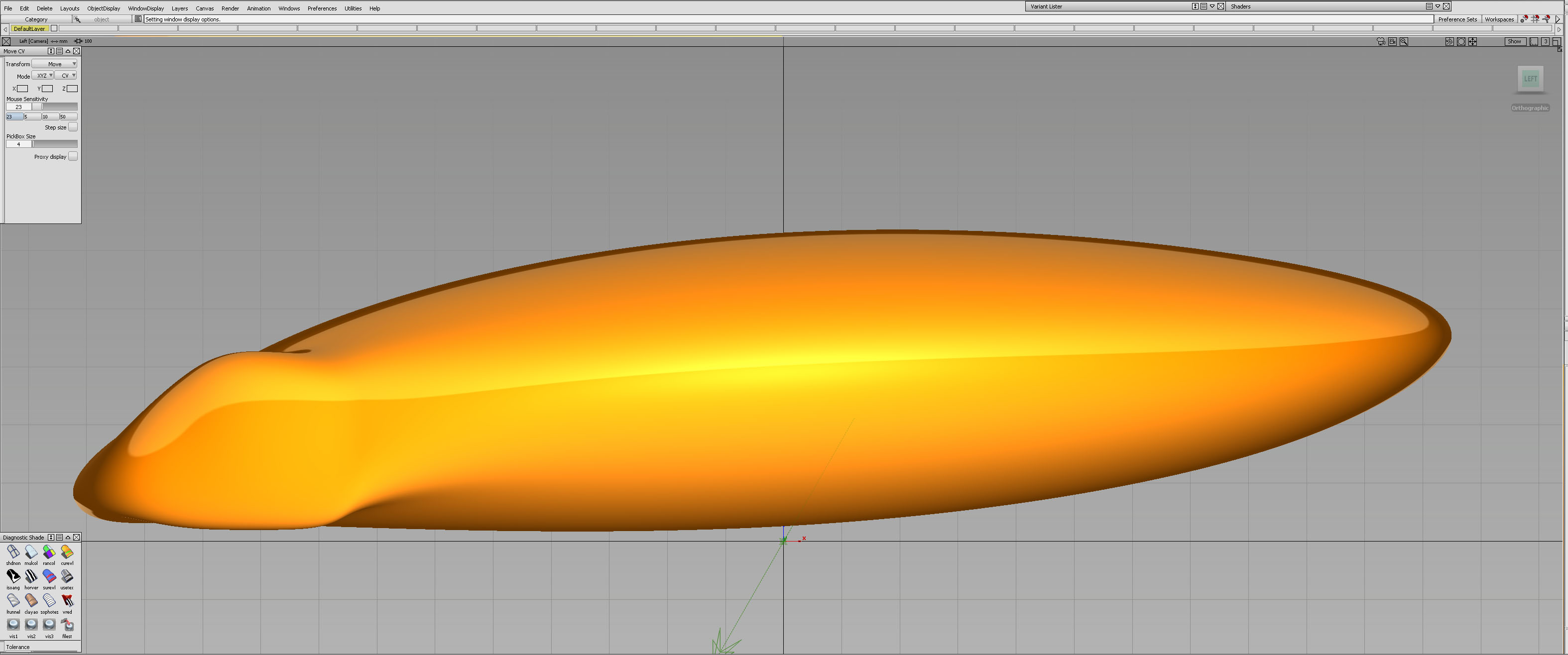Open the XYZ mode dropdown

click(x=43, y=76)
